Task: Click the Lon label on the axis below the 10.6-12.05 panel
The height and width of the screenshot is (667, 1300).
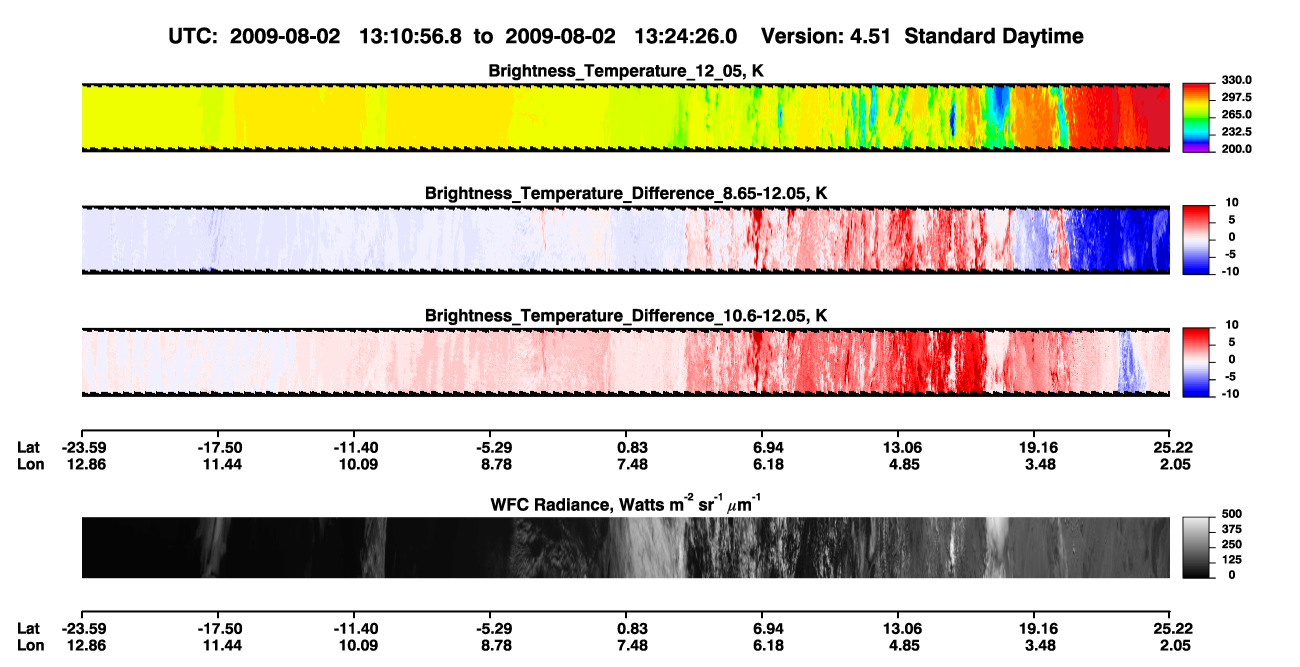Action: (x=32, y=464)
